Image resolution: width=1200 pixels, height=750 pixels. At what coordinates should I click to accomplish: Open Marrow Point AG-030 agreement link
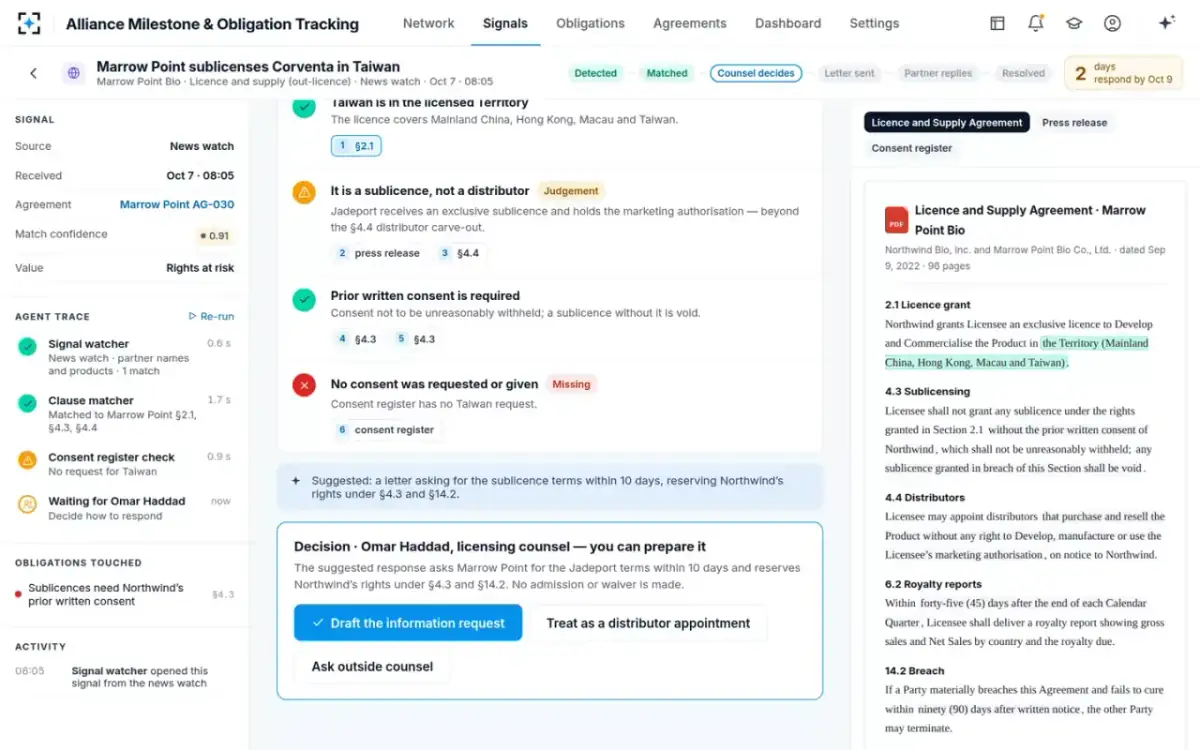(177, 205)
